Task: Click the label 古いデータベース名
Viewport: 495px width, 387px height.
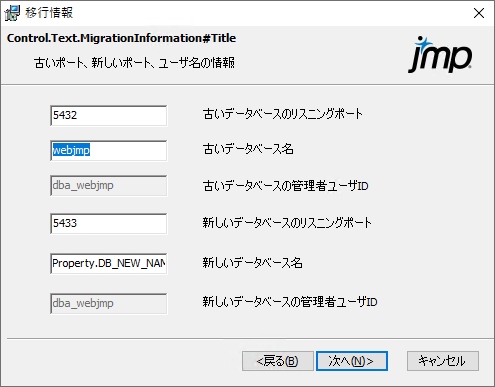Action: pos(248,149)
